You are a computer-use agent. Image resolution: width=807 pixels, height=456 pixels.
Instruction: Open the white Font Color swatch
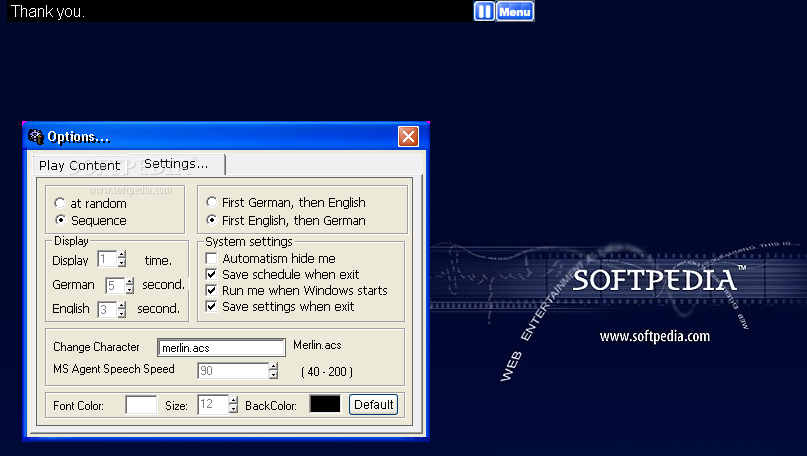click(141, 405)
